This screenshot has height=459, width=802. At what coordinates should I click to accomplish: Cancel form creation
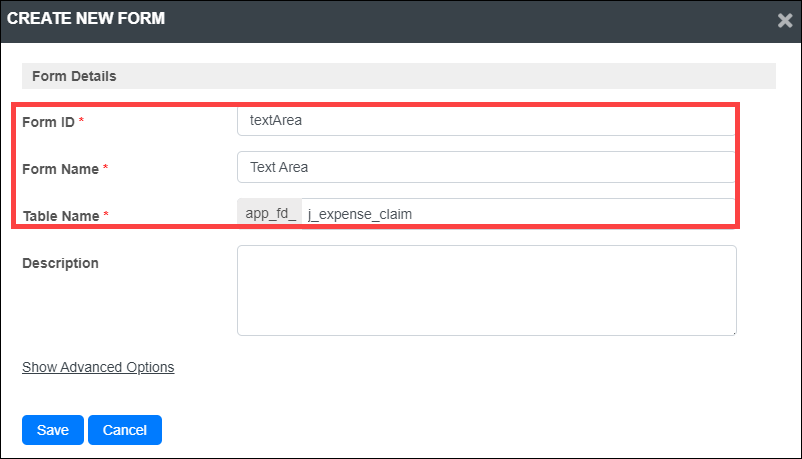[x=125, y=430]
